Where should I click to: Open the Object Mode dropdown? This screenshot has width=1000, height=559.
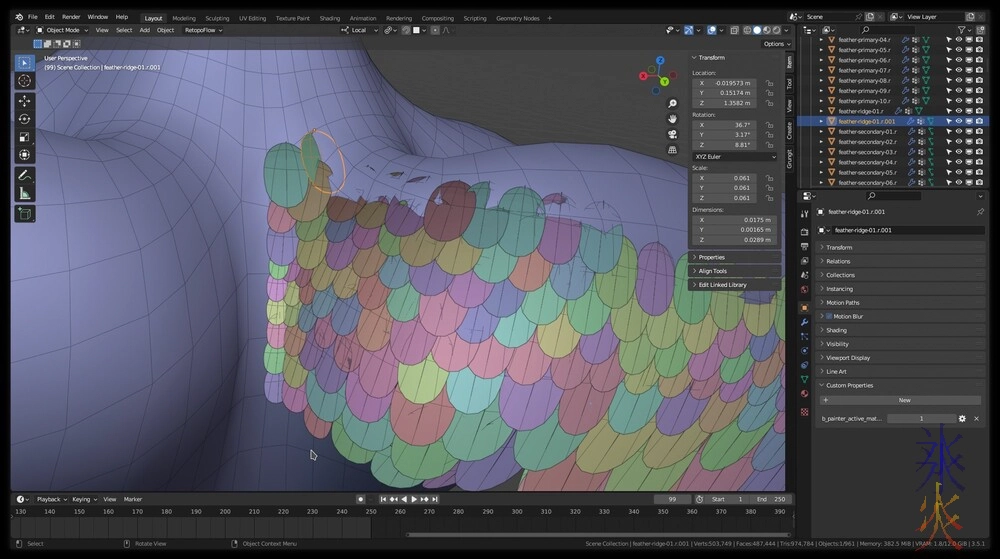coord(64,30)
